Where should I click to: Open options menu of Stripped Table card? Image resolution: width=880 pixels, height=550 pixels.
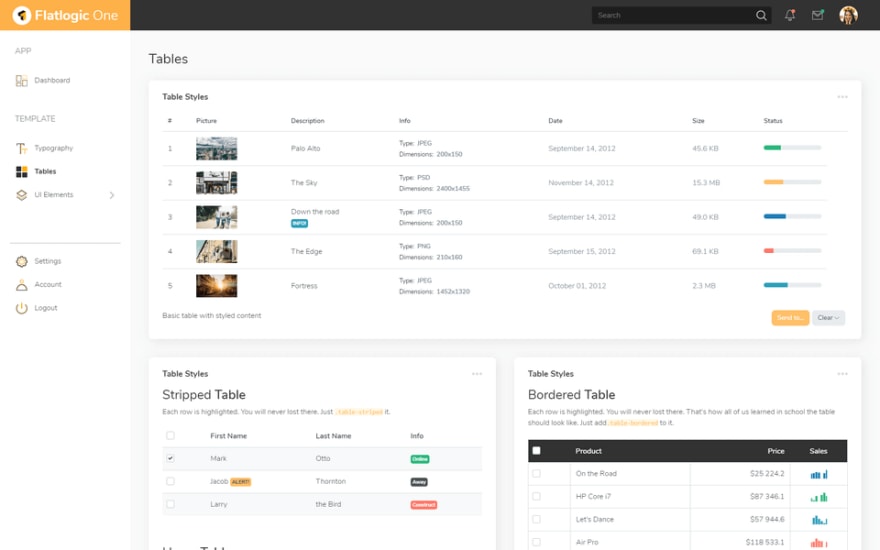tap(477, 374)
